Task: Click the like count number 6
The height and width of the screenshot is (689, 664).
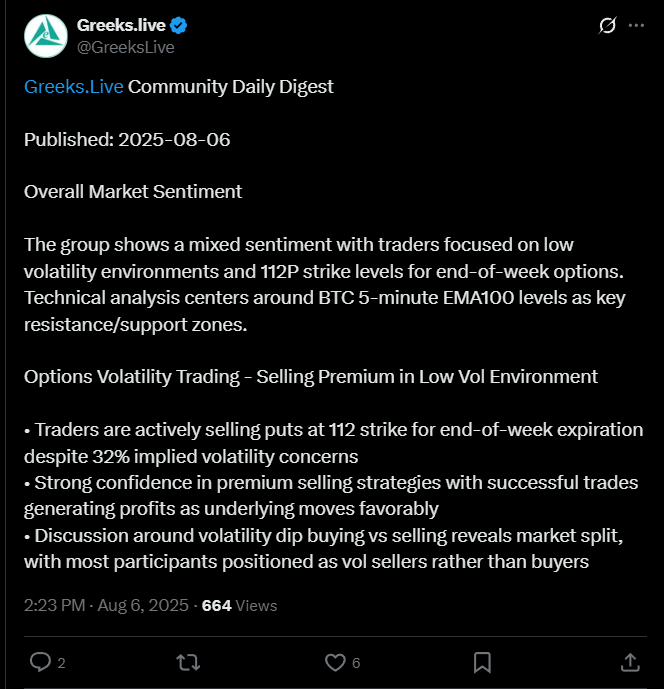Action: (356, 663)
